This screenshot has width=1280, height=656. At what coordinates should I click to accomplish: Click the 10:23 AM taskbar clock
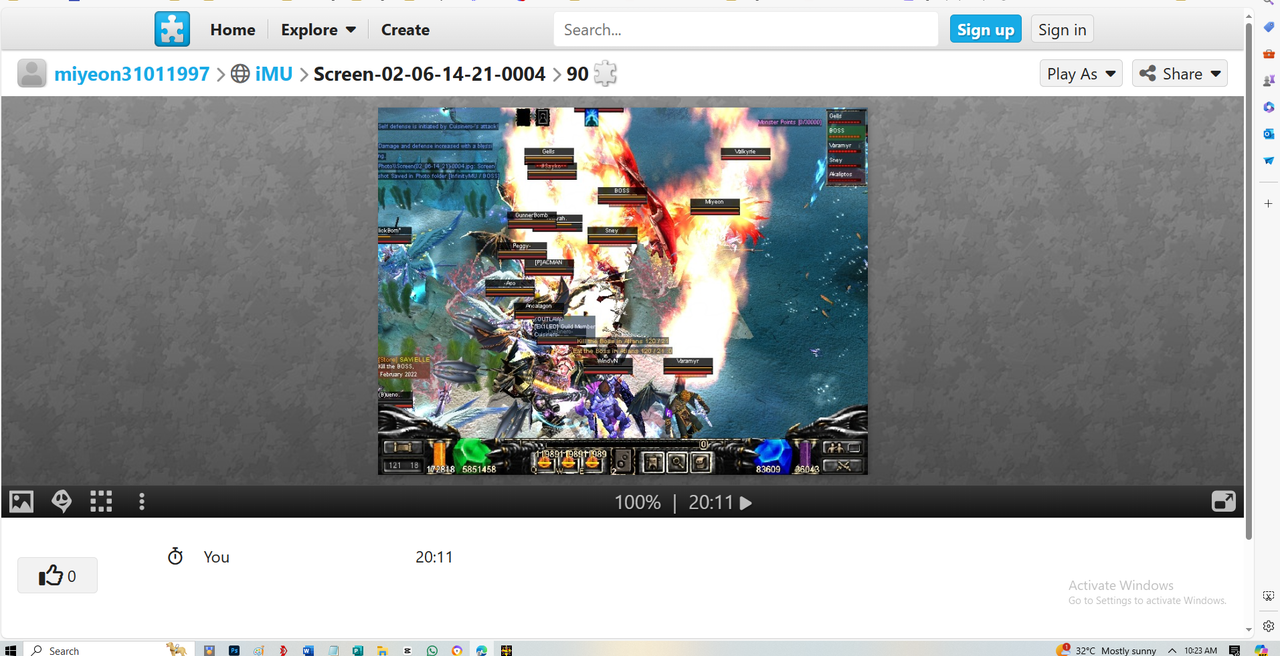1200,650
